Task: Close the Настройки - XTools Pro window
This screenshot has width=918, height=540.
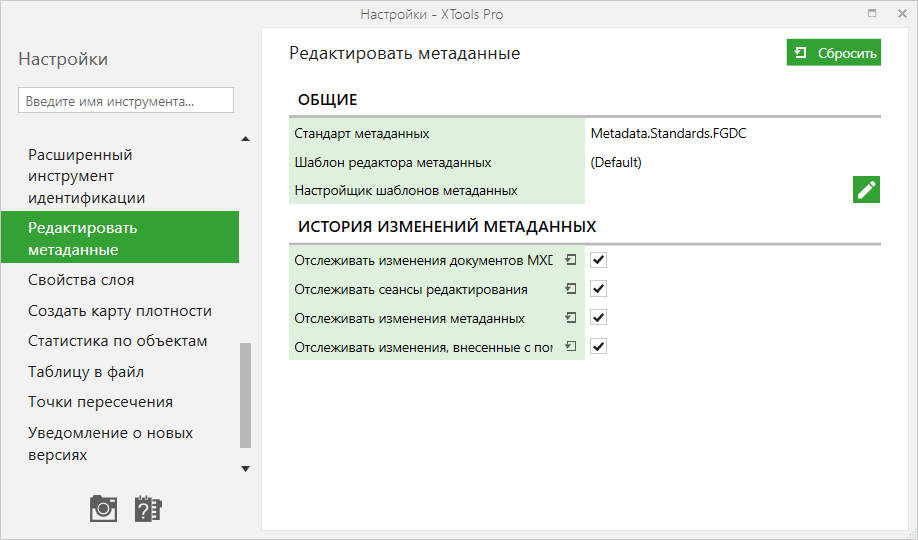Action: coord(902,13)
